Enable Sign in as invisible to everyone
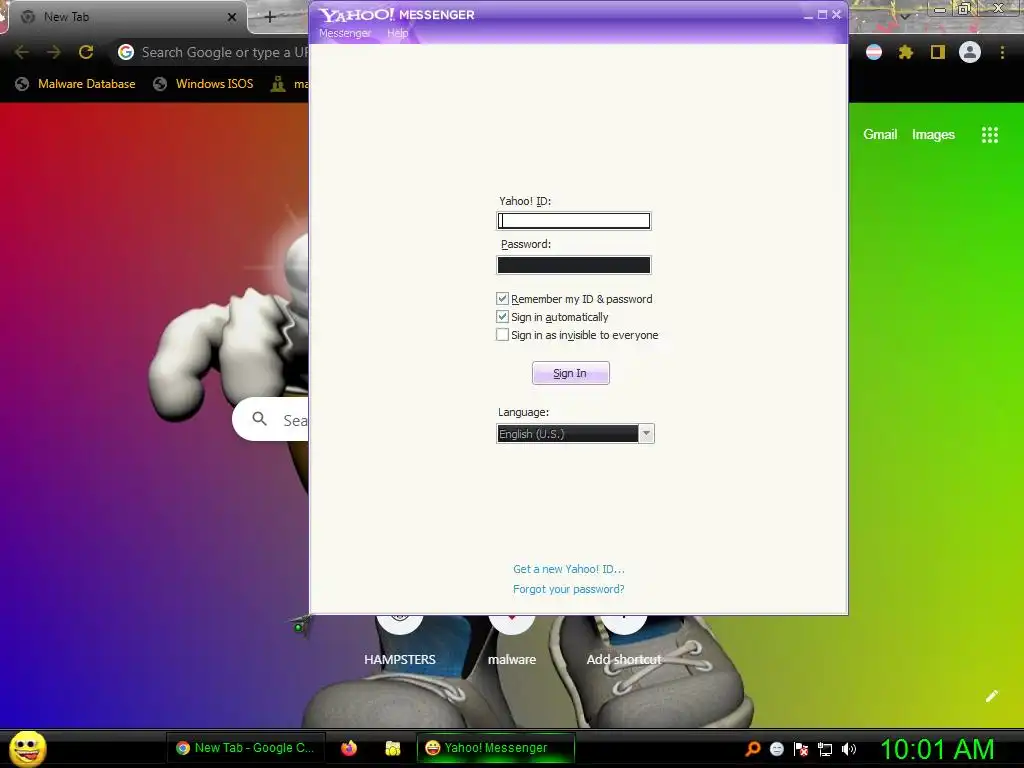The image size is (1024, 768). [502, 334]
